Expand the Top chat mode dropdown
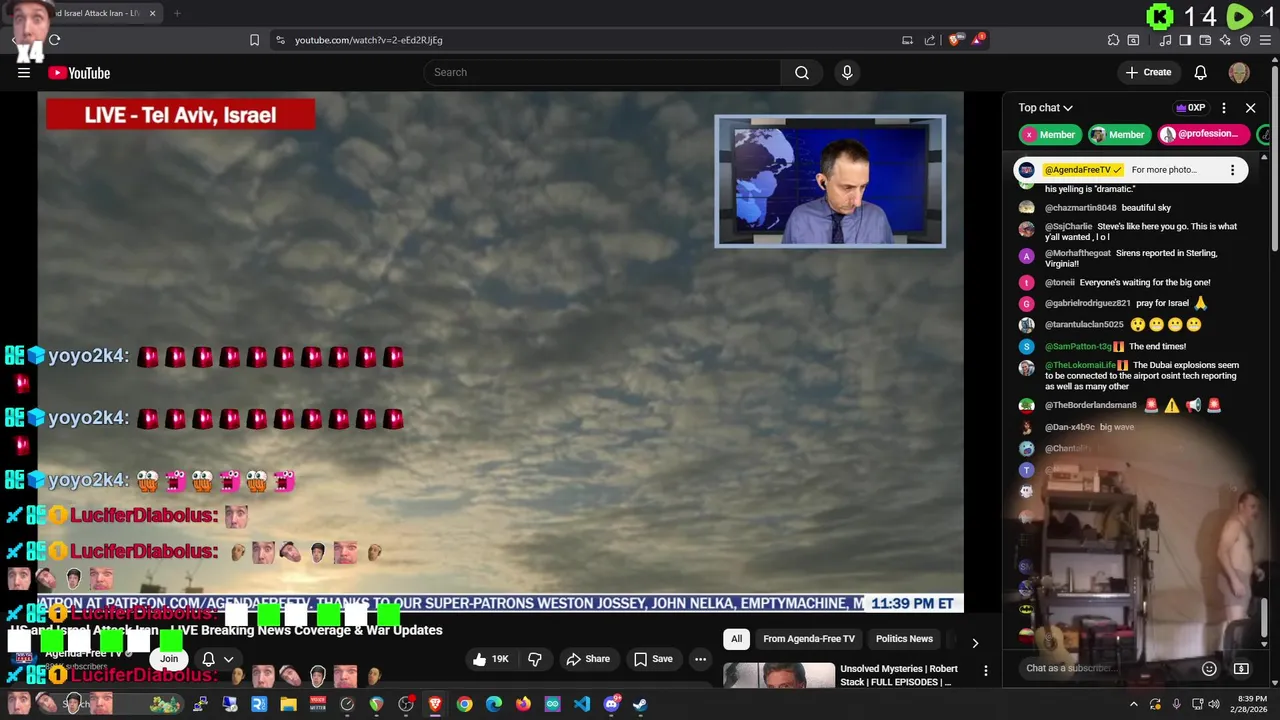Image resolution: width=1280 pixels, height=720 pixels. pos(1045,108)
